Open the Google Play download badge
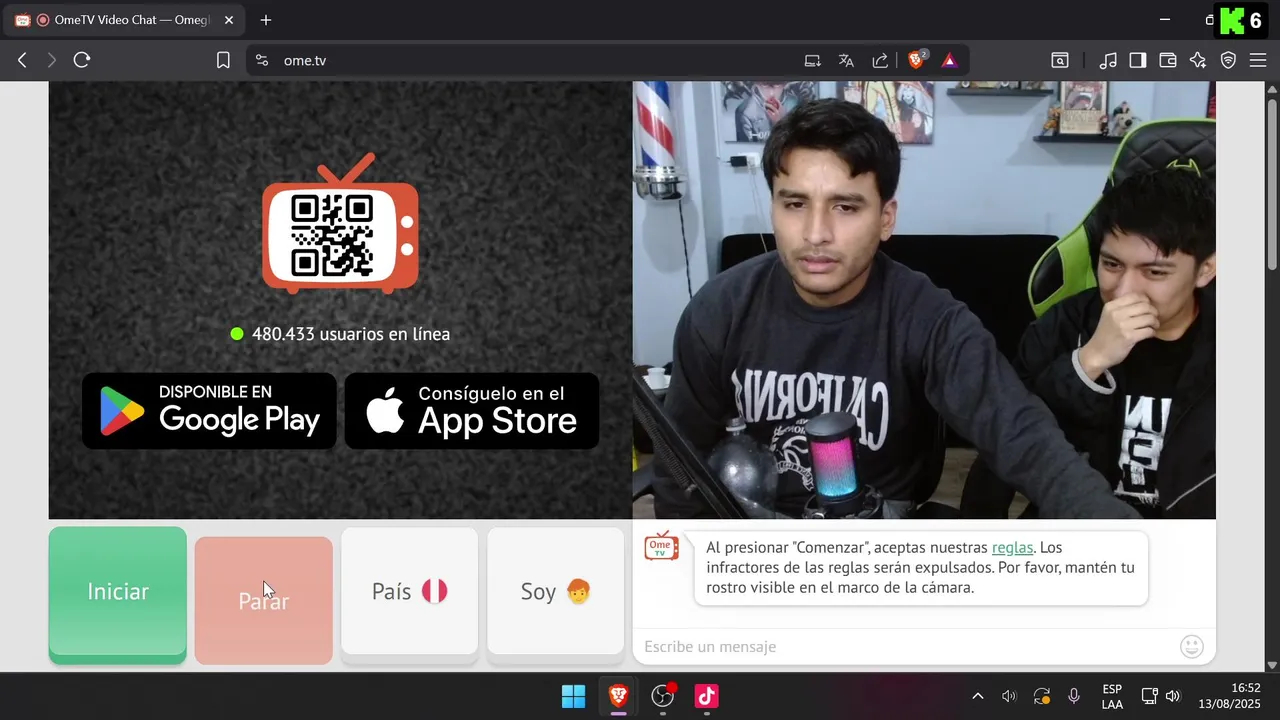The height and width of the screenshot is (720, 1280). (209, 410)
